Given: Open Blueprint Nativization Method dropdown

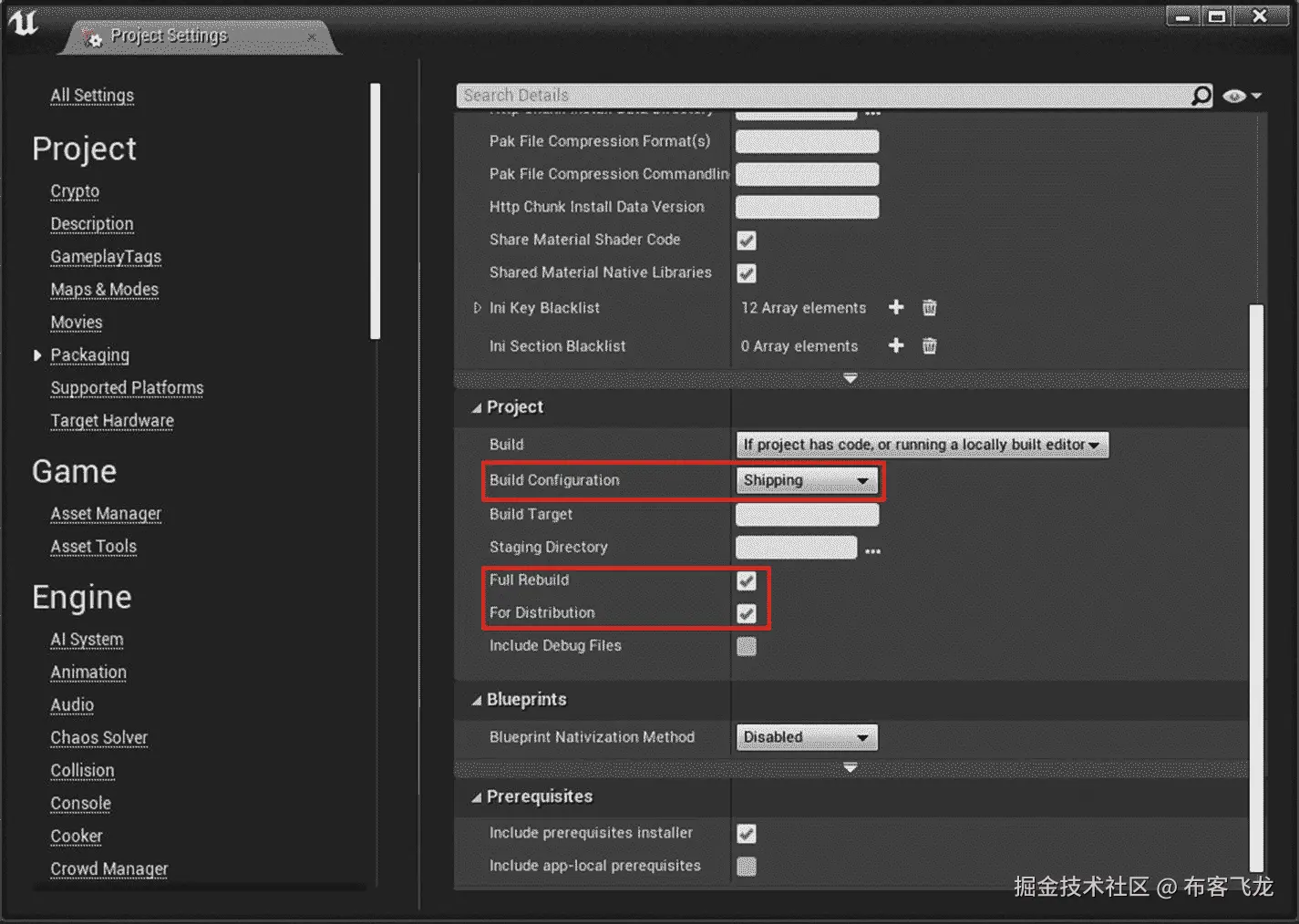Looking at the screenshot, I should [807, 737].
